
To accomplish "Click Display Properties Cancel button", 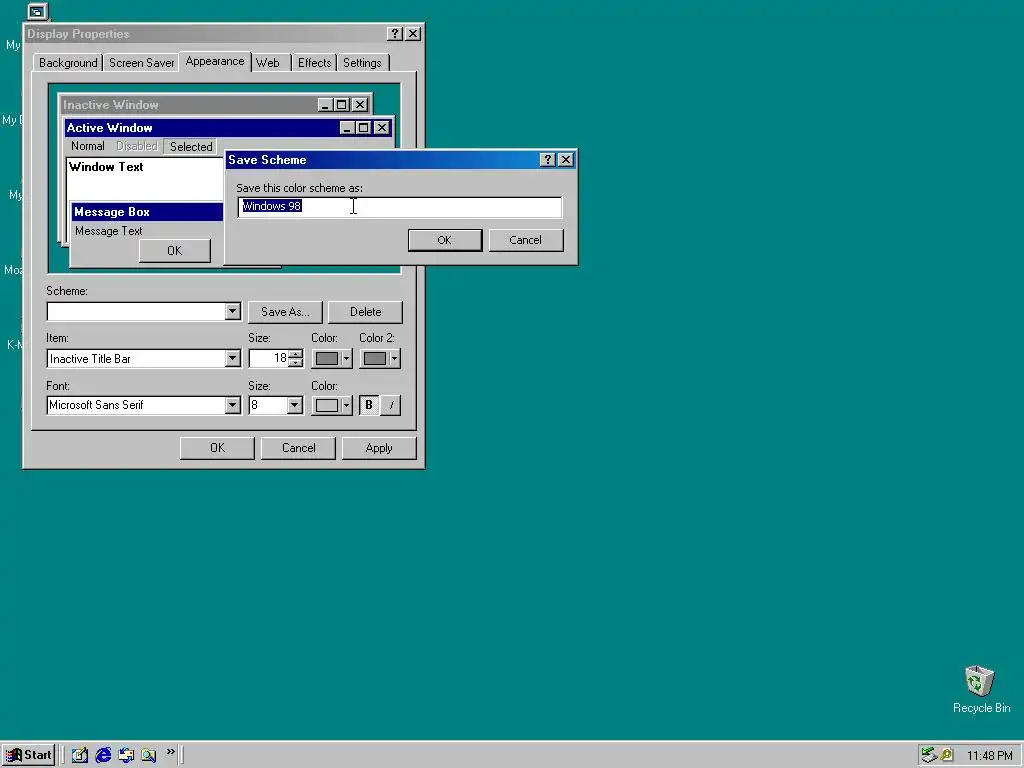I will click(298, 448).
